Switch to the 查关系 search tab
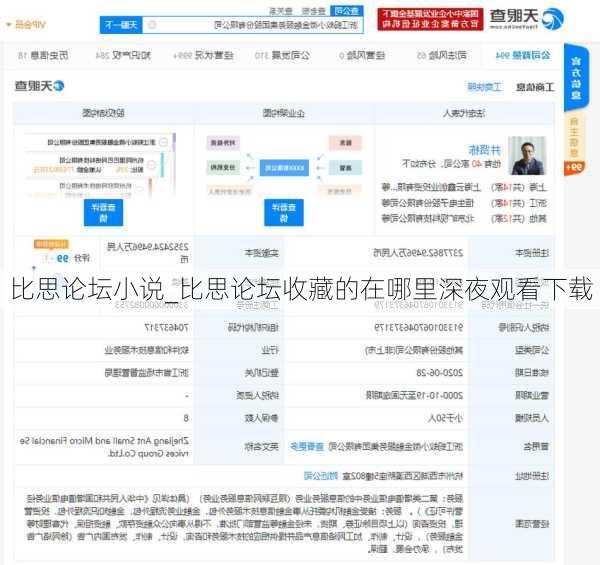 tap(280, 11)
